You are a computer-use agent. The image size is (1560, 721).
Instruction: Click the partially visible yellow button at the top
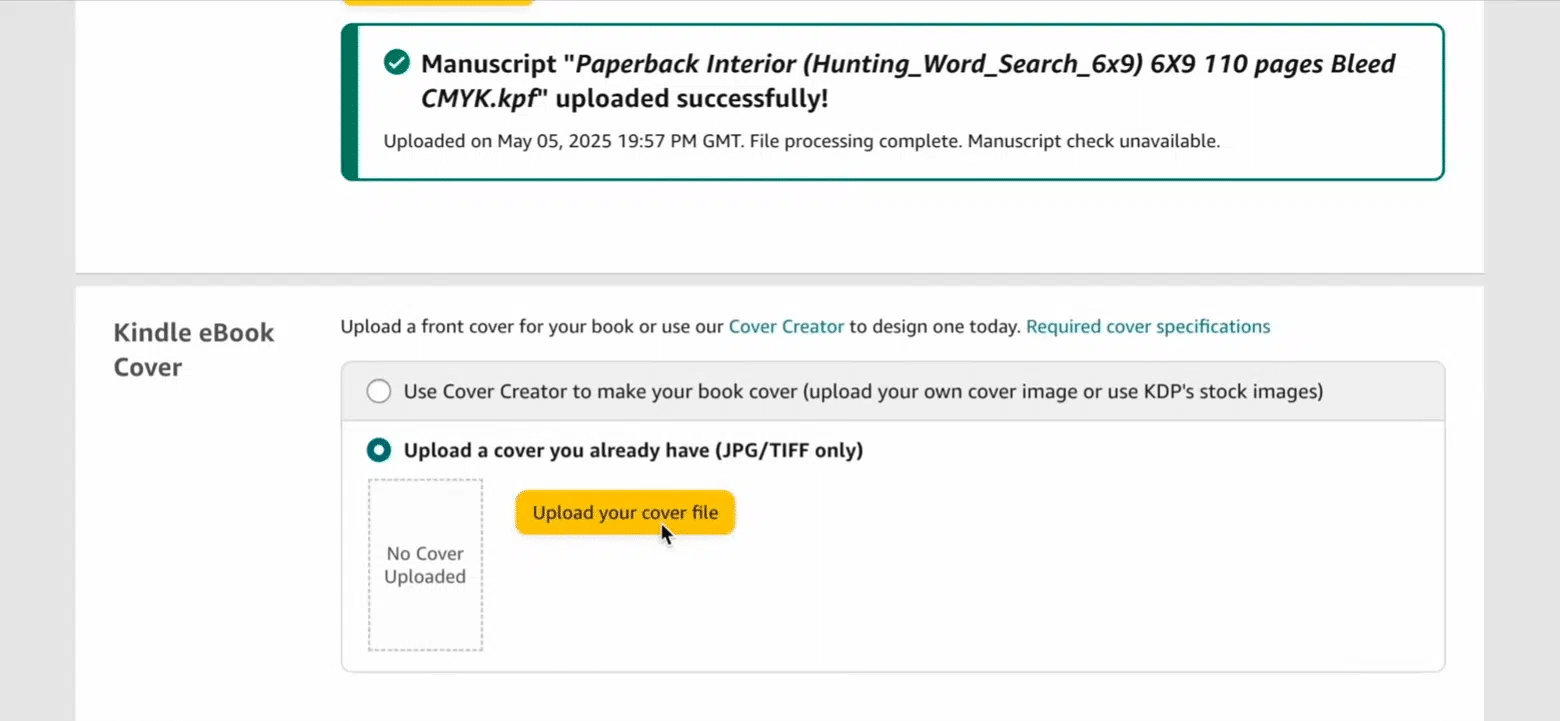point(437,3)
